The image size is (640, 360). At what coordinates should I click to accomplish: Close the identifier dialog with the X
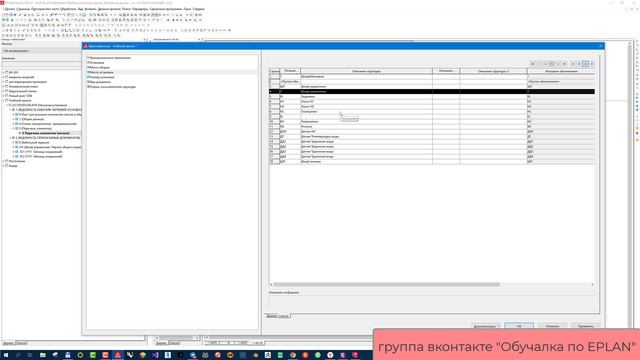(600, 46)
